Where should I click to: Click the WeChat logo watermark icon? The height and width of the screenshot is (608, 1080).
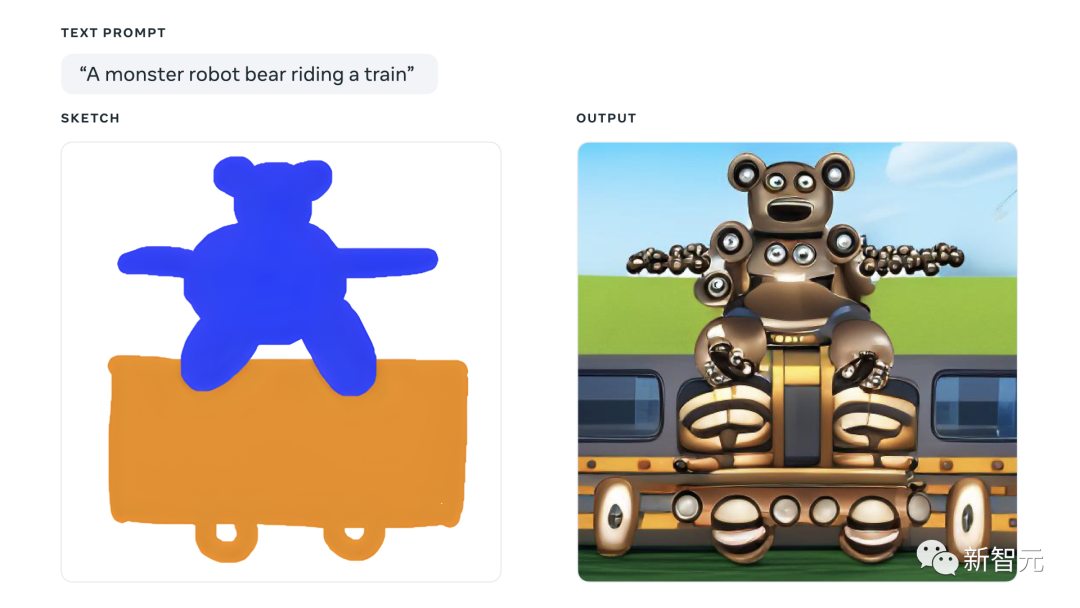[x=937, y=556]
